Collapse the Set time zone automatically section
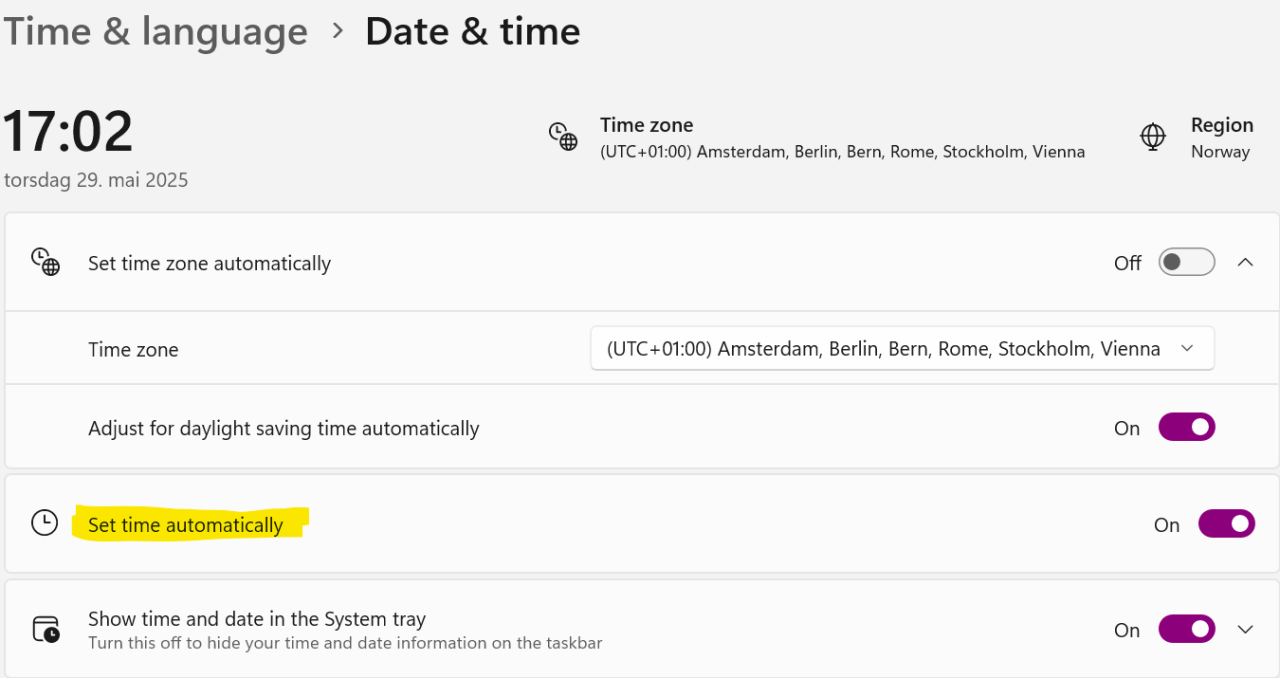 (x=1245, y=262)
